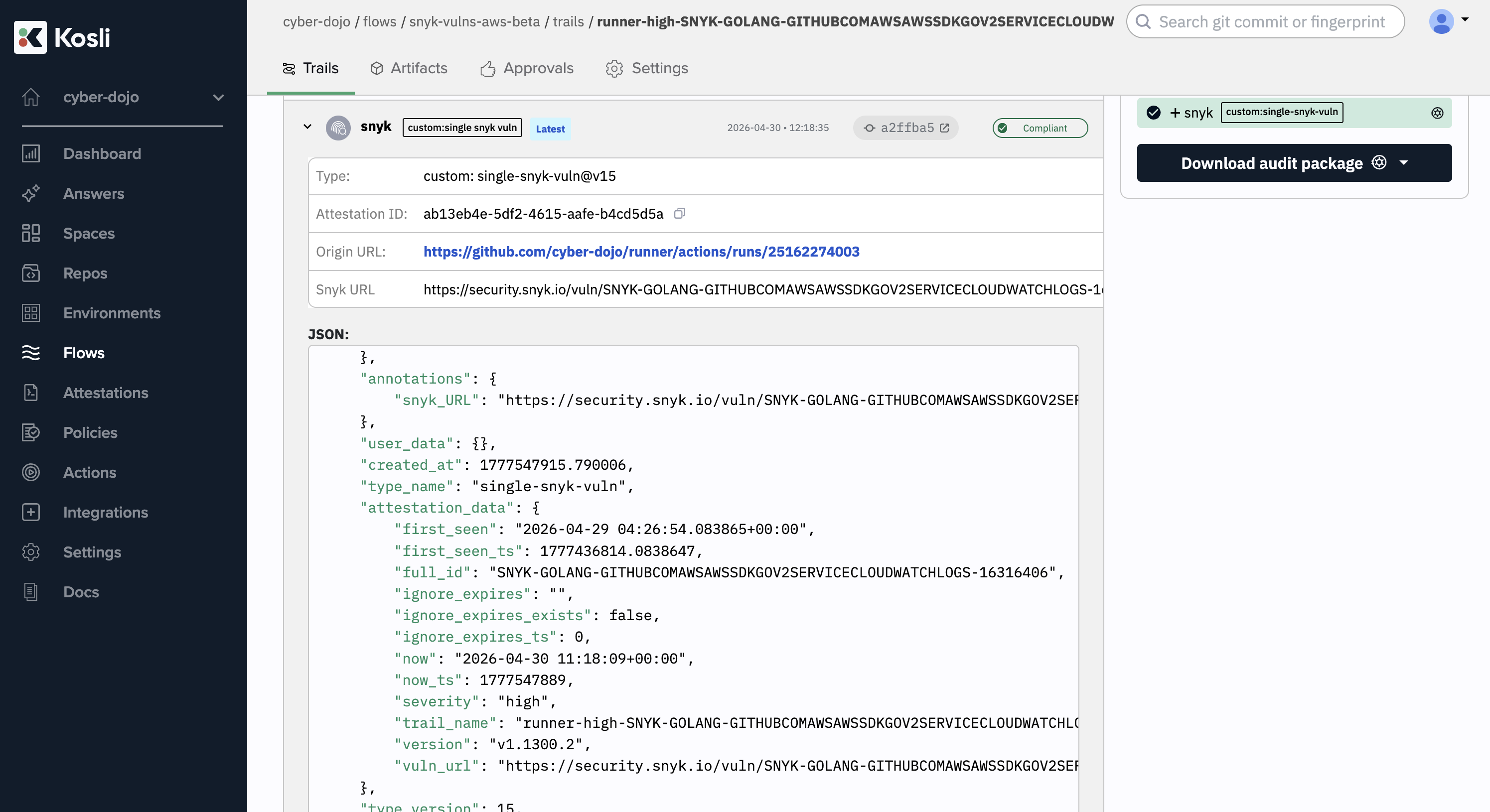Open the Environments sidebar icon
The width and height of the screenshot is (1490, 812).
point(31,313)
